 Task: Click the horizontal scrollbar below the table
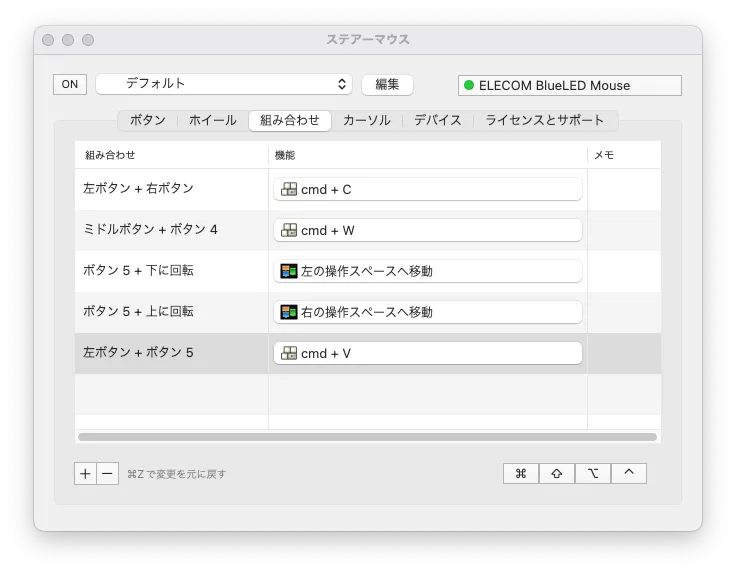[367, 437]
